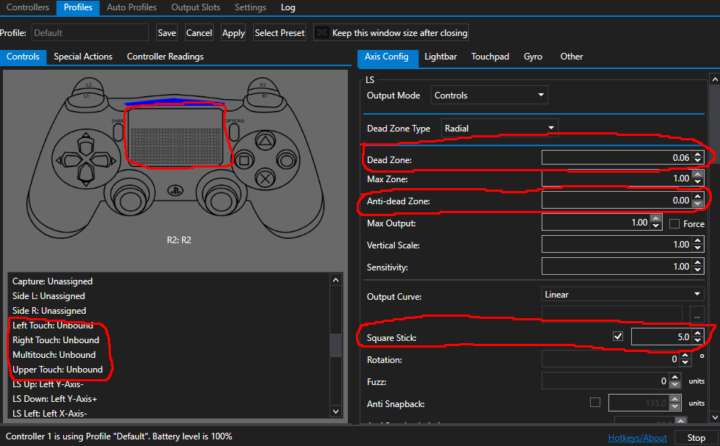Enable the Force checkbox for Max Output

(x=674, y=224)
